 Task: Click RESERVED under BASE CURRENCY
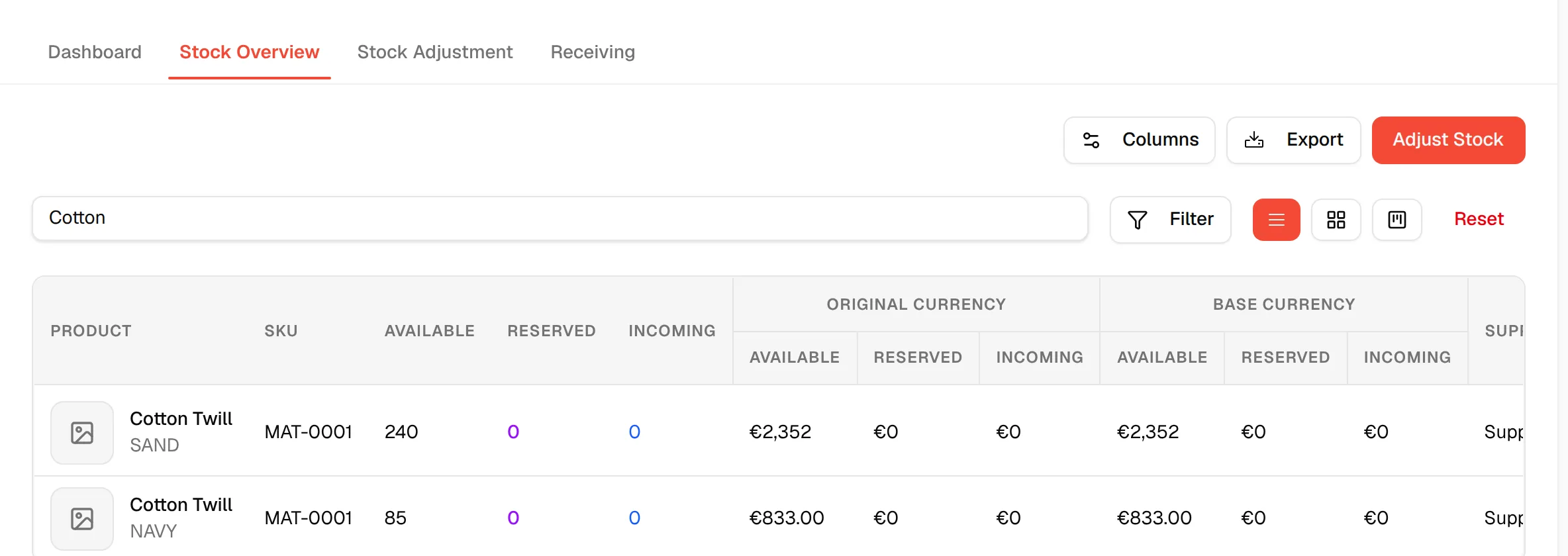1285,357
